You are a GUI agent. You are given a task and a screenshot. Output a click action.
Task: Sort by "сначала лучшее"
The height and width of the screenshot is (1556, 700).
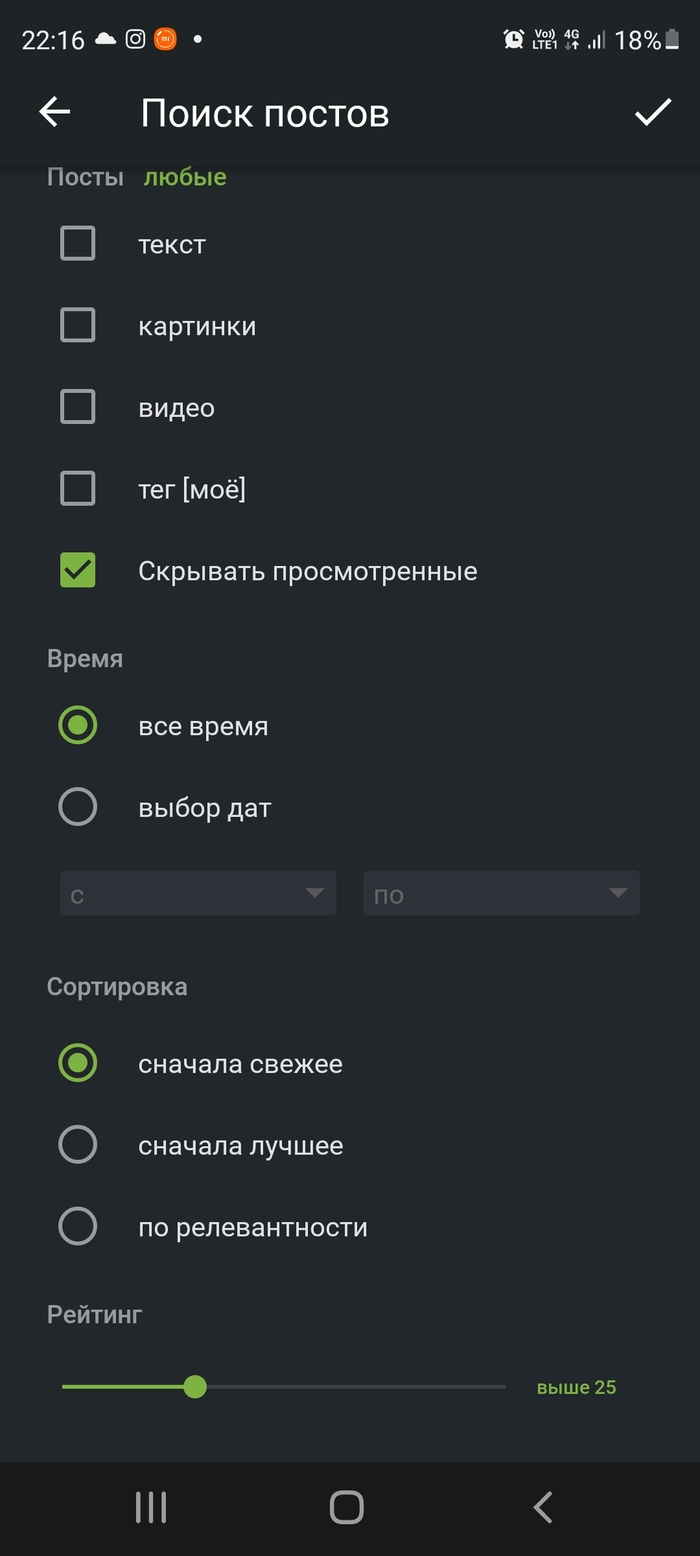pyautogui.click(x=78, y=1145)
